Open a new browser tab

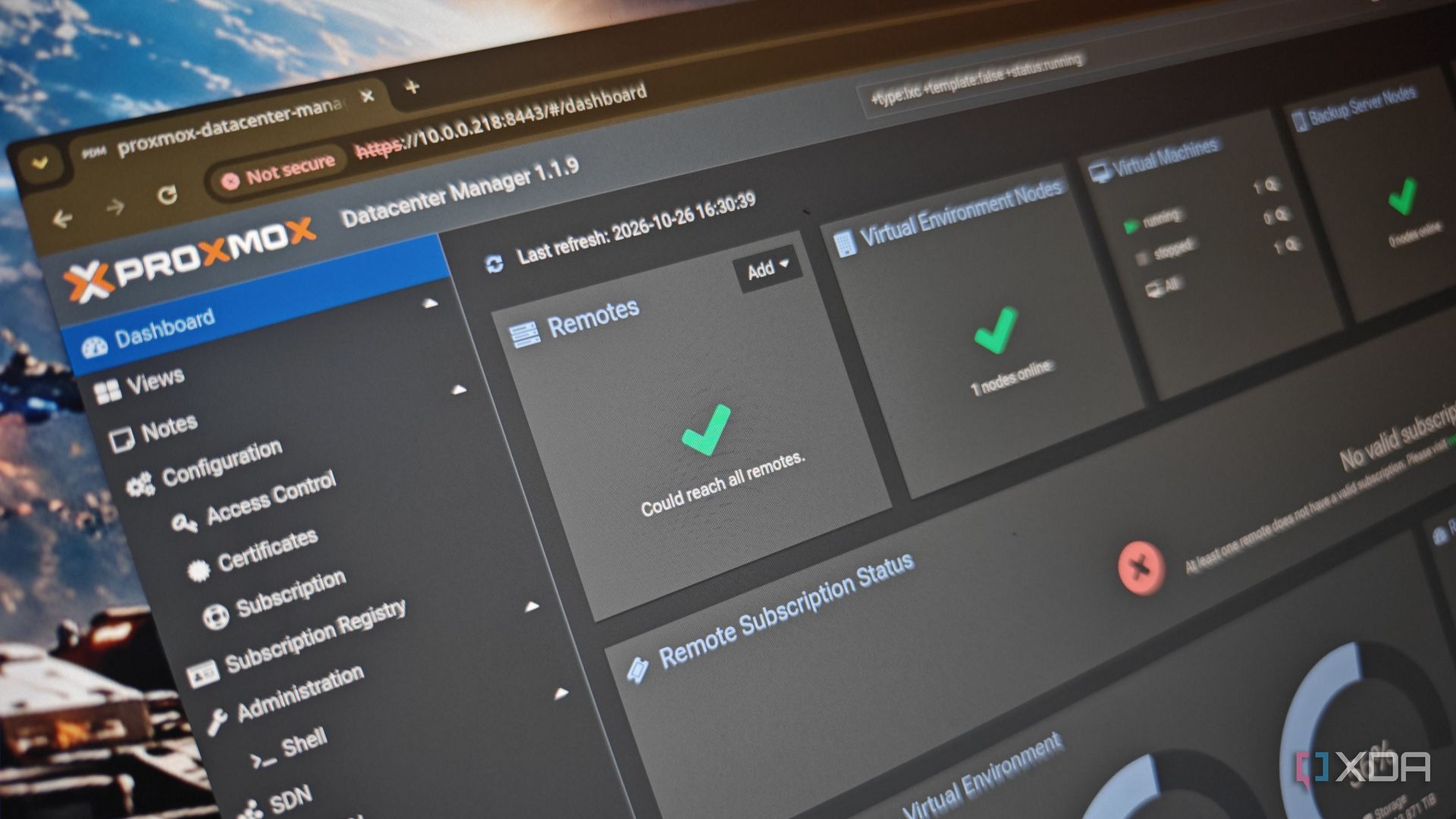tap(412, 87)
